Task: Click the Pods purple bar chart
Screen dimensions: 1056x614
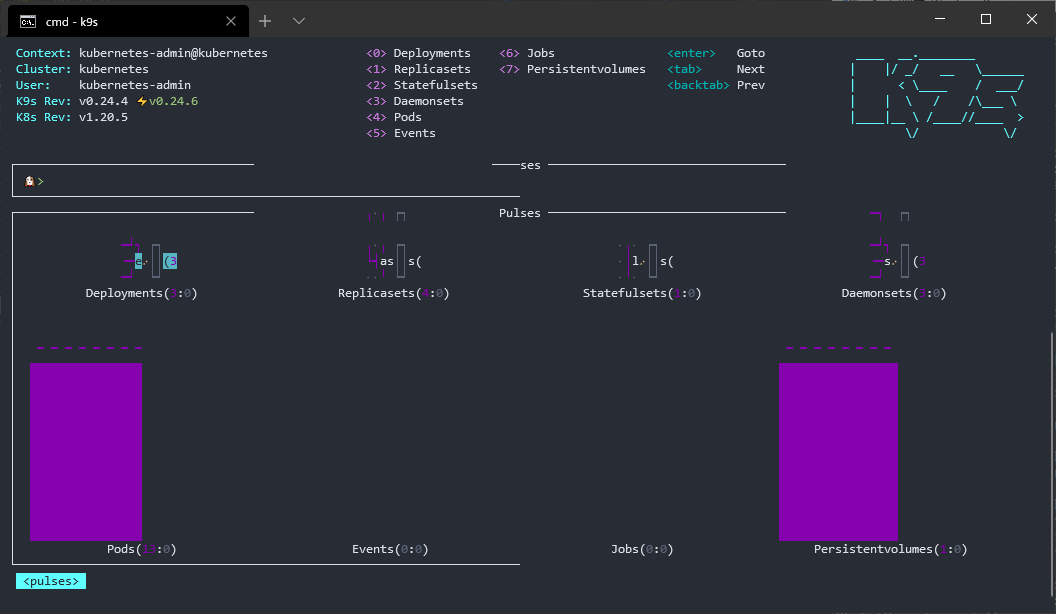Action: (86, 452)
